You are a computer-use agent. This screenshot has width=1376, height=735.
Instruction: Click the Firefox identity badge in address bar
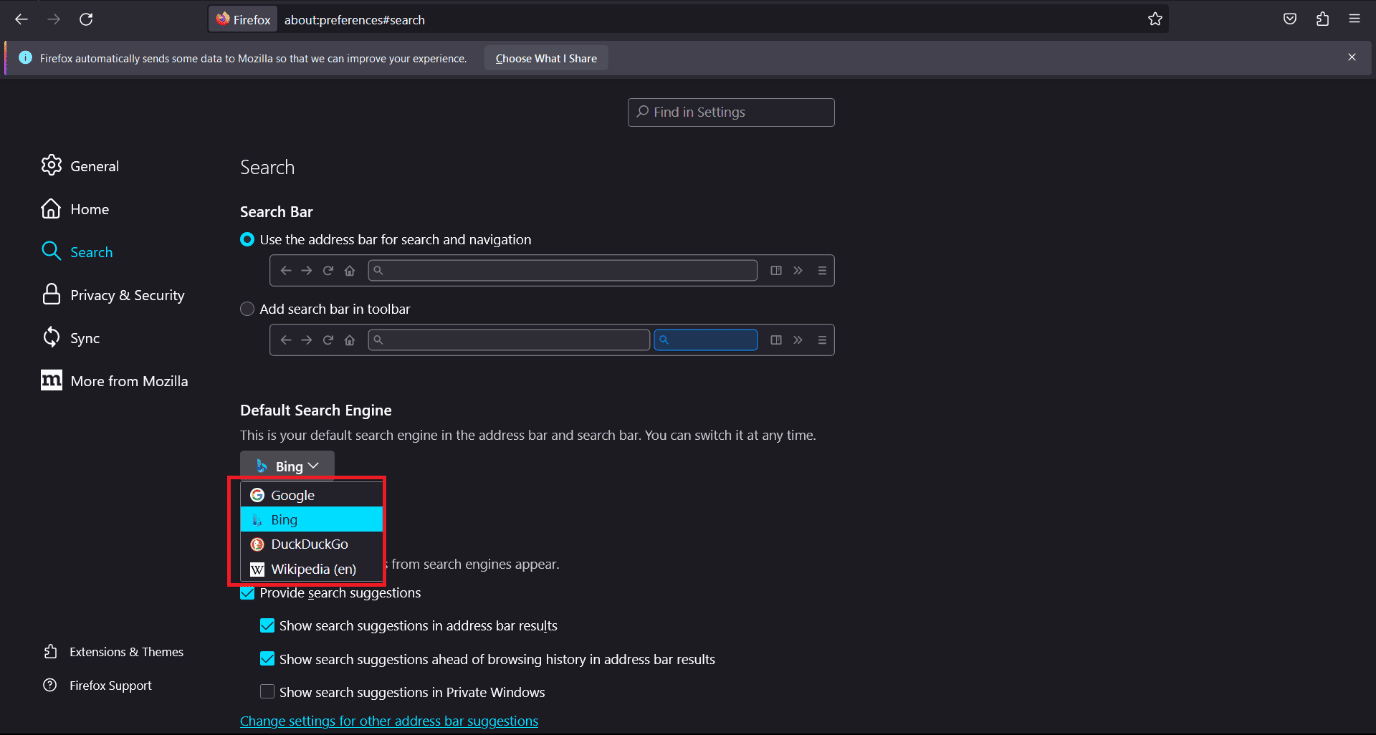coord(243,19)
